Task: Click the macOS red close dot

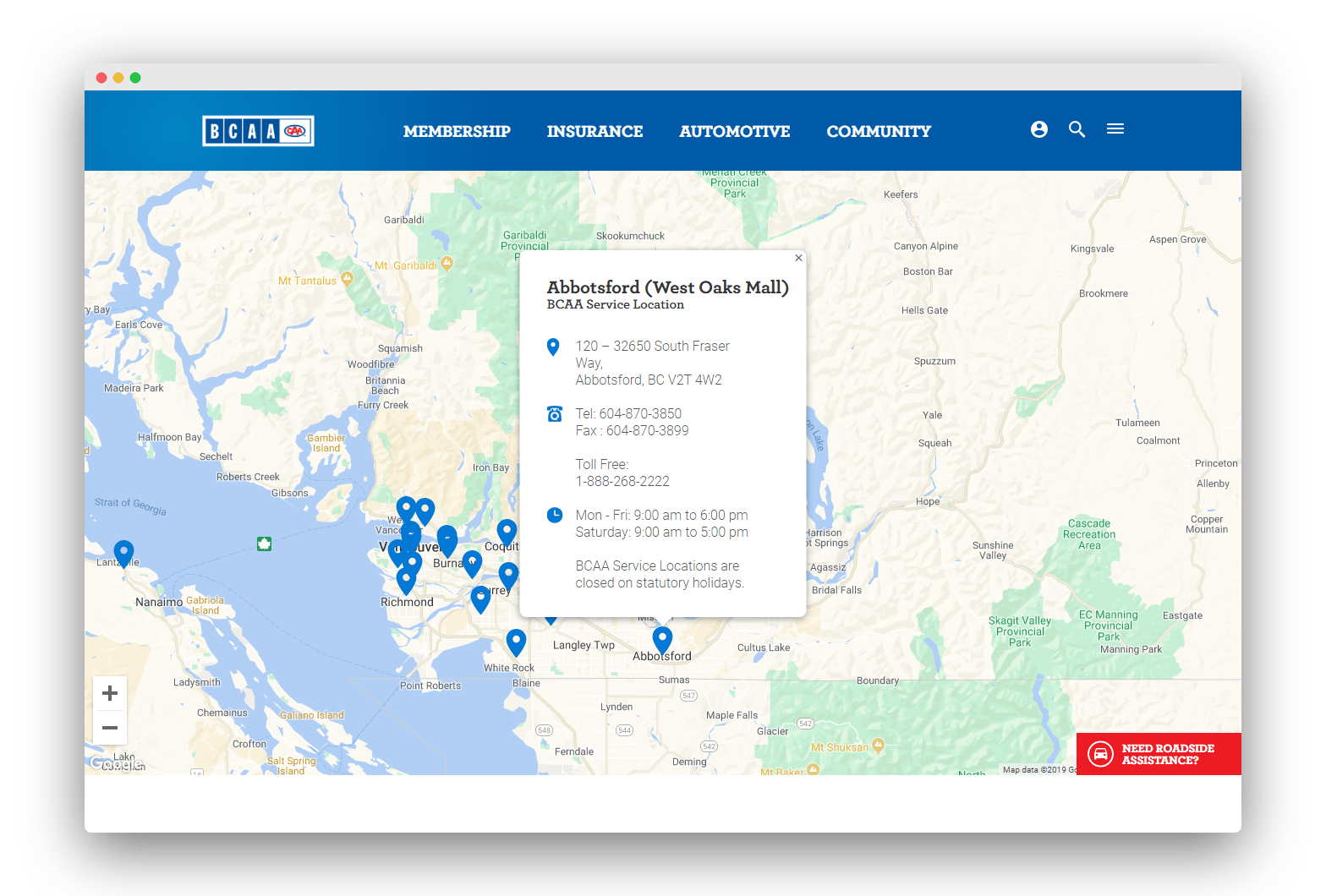Action: click(x=101, y=78)
